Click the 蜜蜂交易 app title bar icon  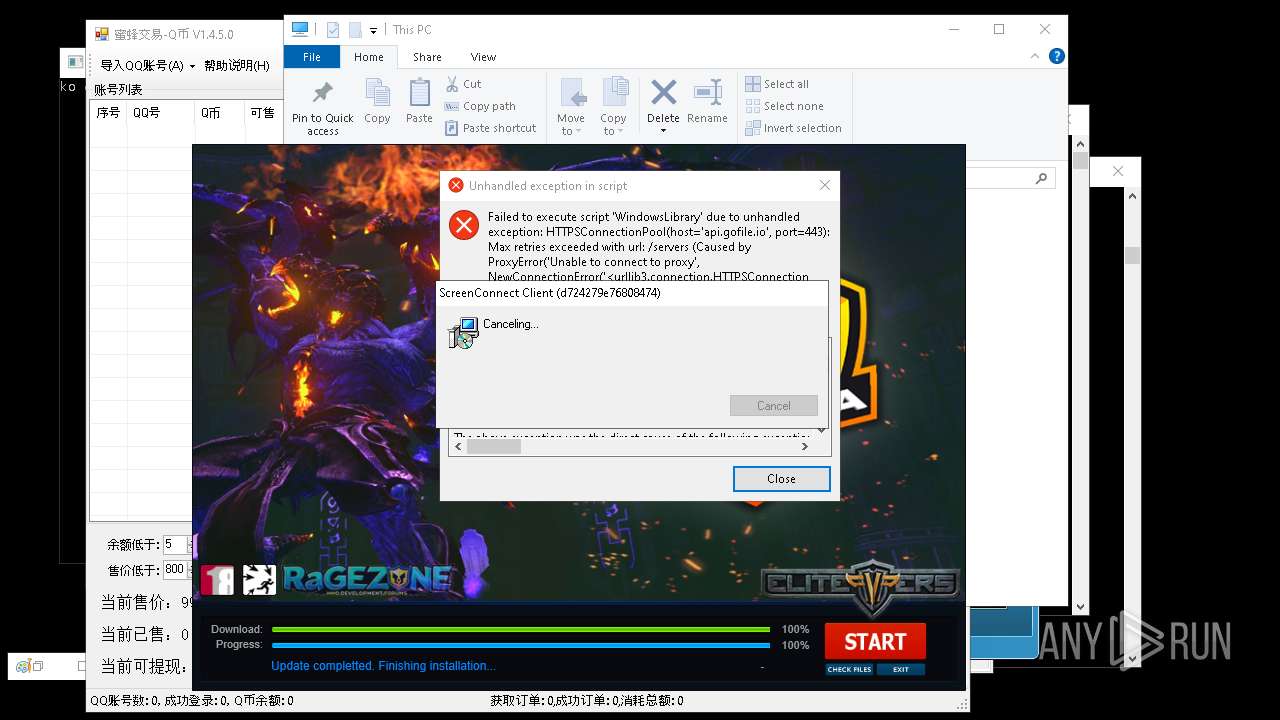click(101, 34)
